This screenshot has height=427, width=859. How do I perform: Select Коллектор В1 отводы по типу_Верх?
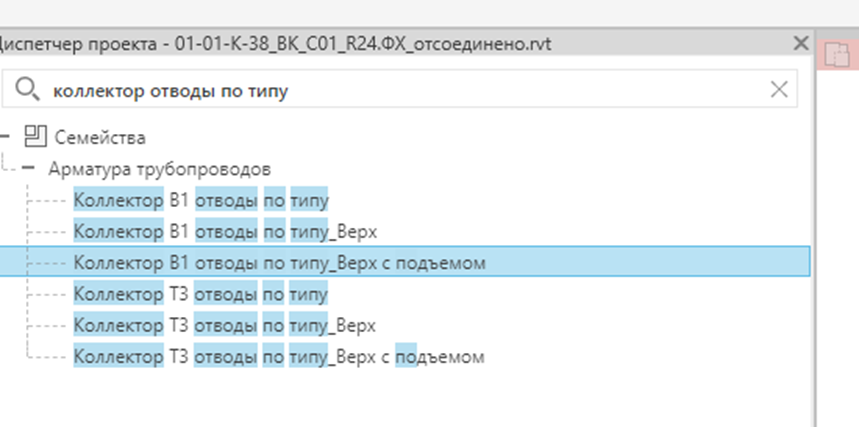point(225,232)
